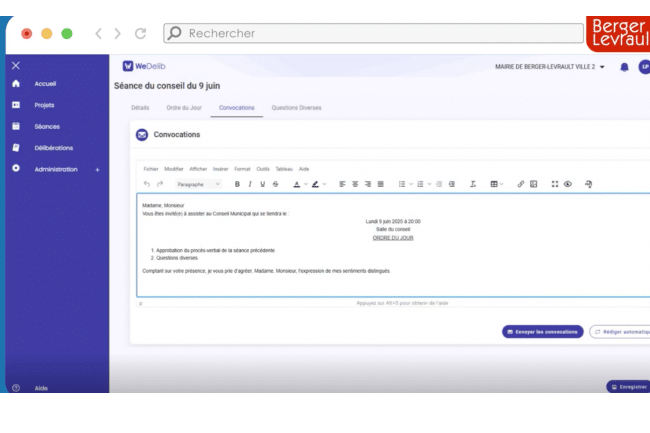The width and height of the screenshot is (650, 433).
Task: Click the undo arrow in the editor
Action: 147,184
